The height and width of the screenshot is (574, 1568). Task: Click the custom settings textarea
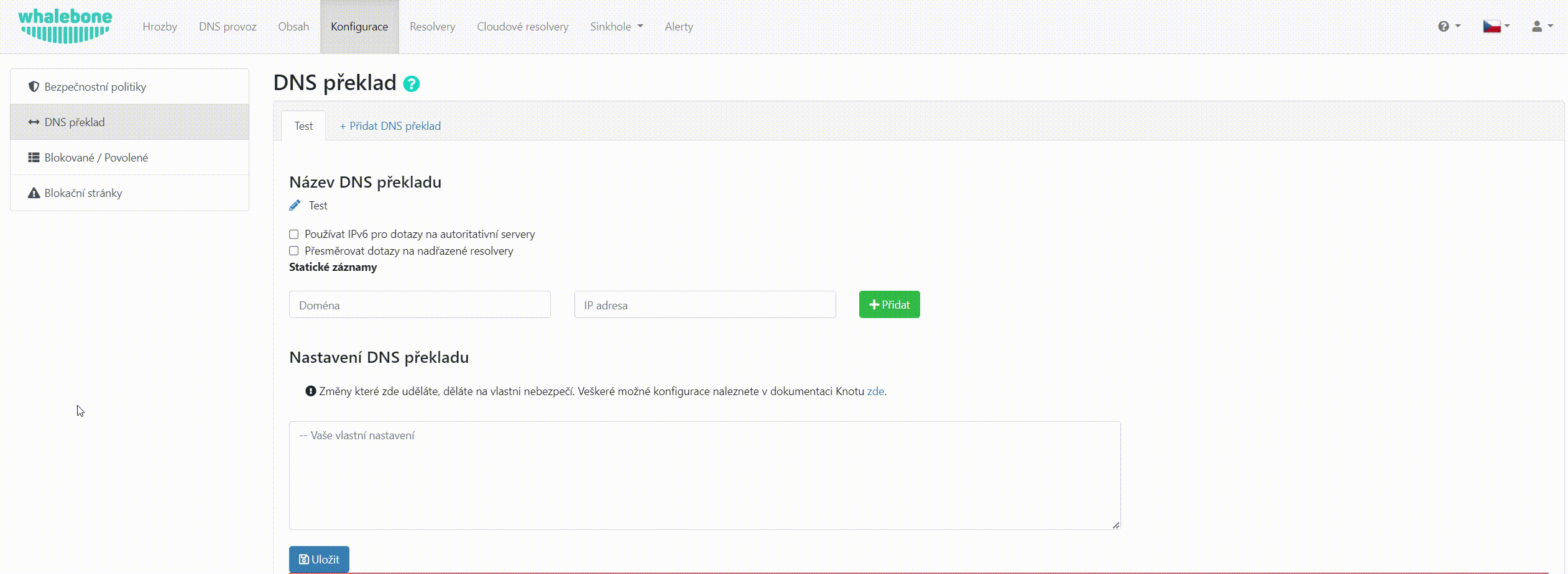[704, 475]
